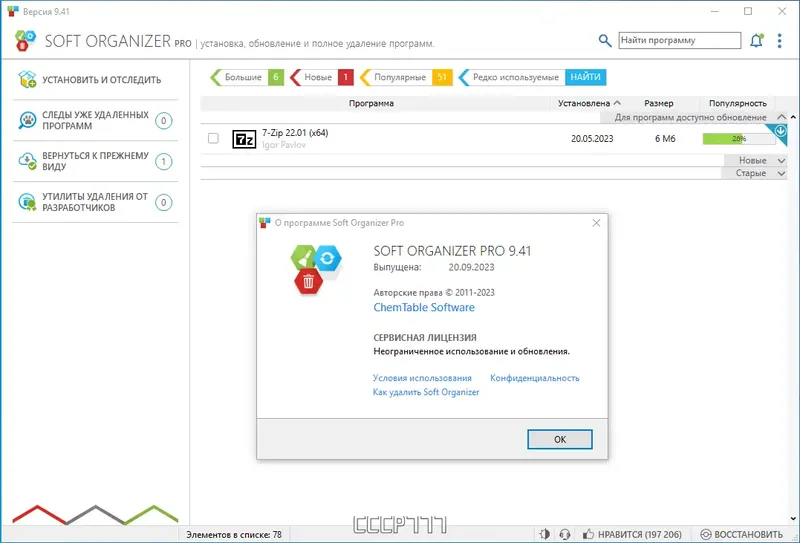Toggle the dark/light theme icon in status bar
The image size is (800, 543).
click(544, 534)
